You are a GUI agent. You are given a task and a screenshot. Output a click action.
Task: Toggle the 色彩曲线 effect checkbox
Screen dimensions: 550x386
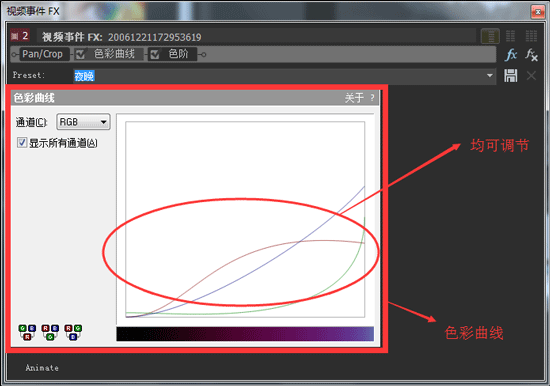click(x=80, y=54)
